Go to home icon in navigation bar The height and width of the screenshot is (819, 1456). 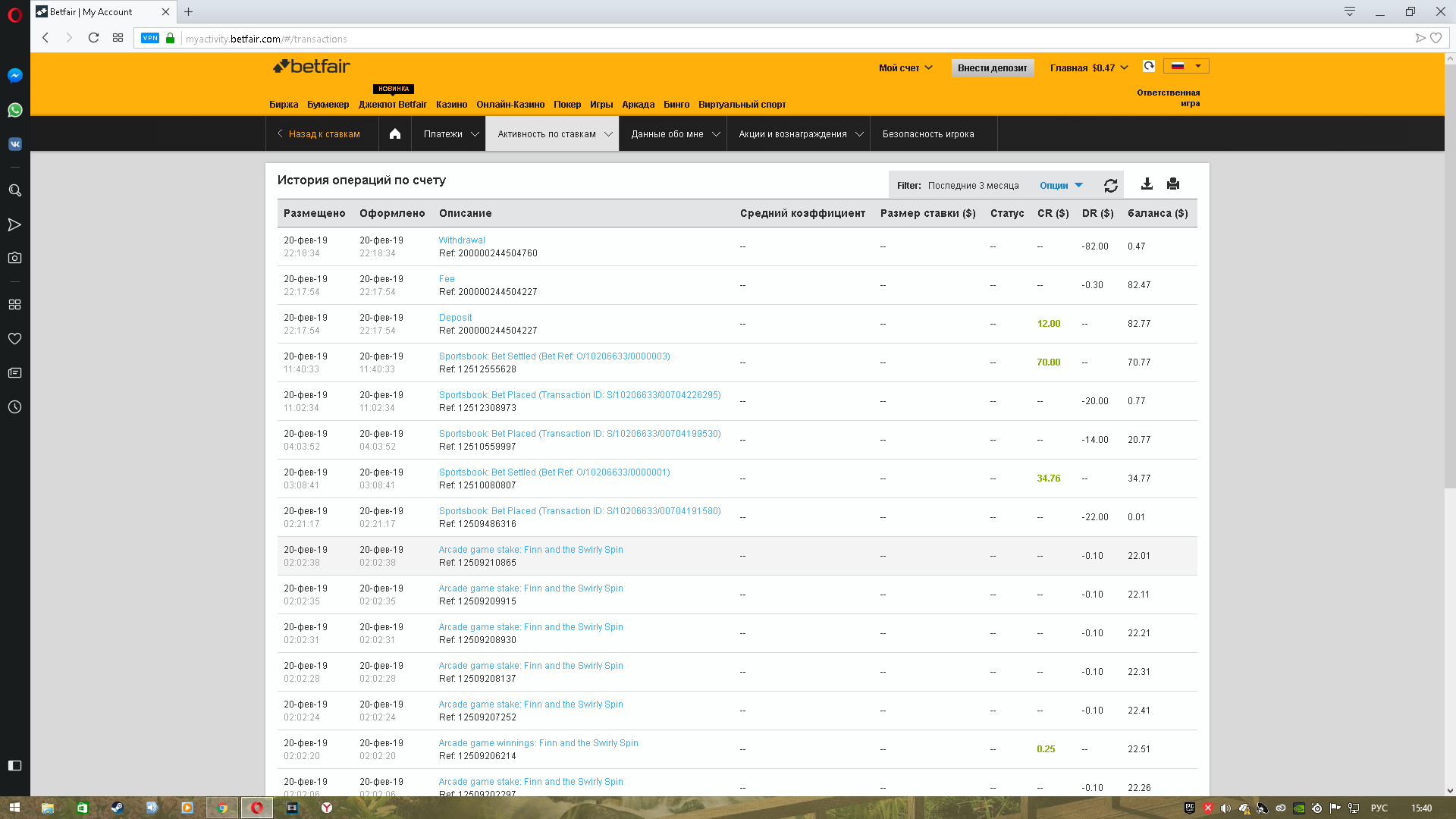coord(395,134)
